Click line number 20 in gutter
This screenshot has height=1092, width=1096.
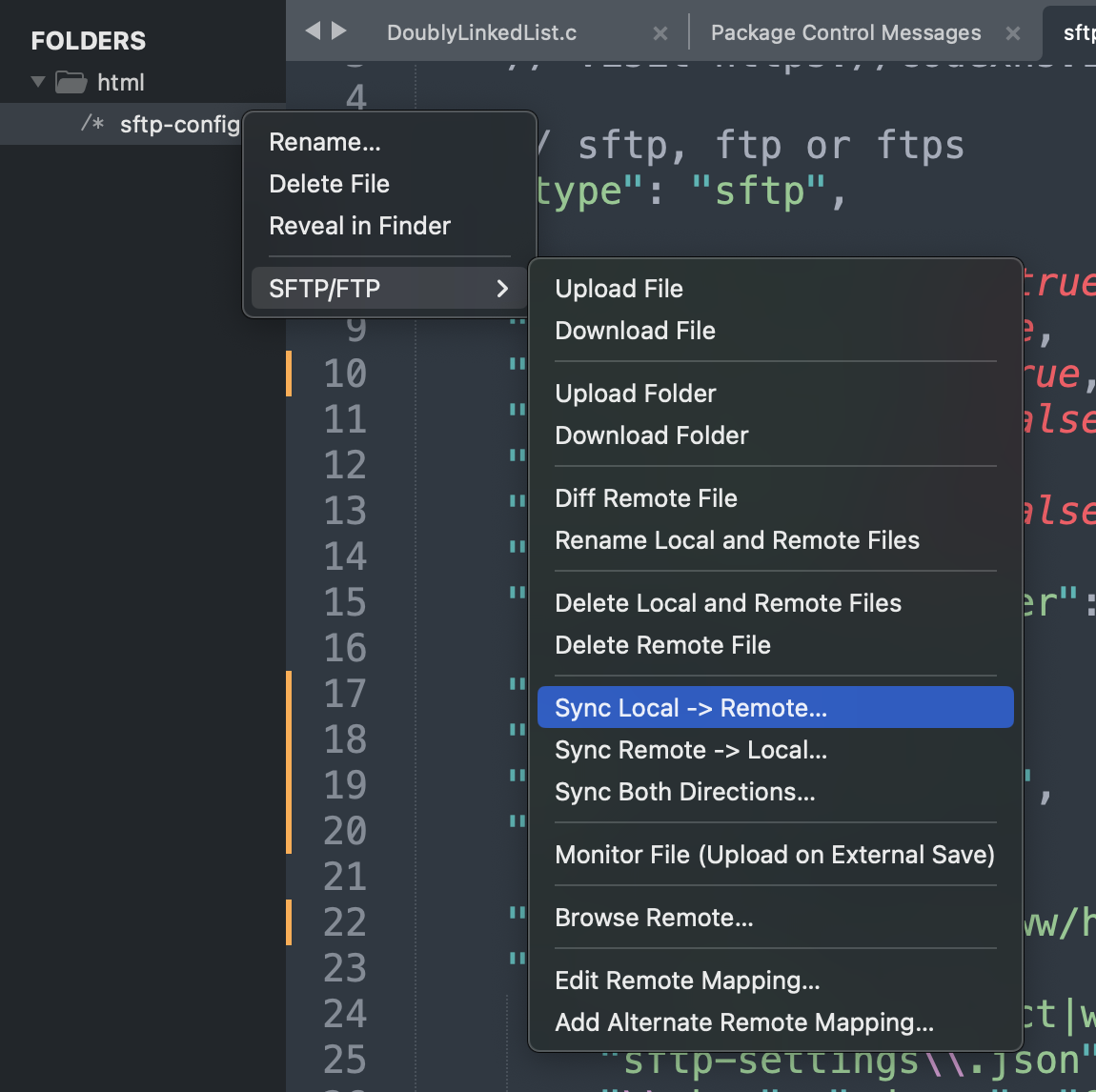(x=345, y=830)
